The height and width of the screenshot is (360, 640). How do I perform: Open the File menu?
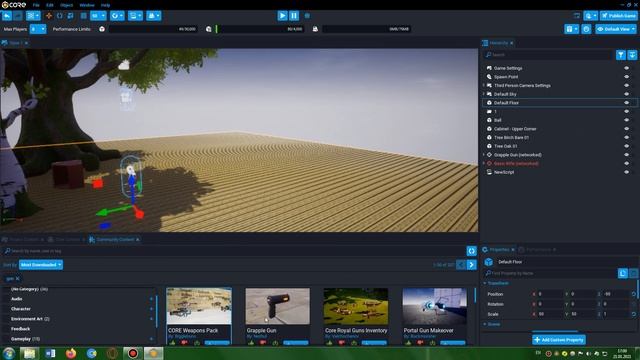36,5
